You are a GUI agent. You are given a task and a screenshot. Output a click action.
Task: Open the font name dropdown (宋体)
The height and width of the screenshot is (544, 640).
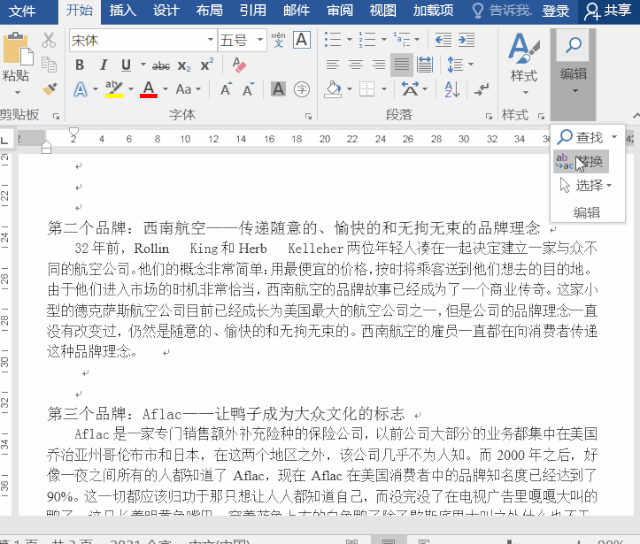211,40
